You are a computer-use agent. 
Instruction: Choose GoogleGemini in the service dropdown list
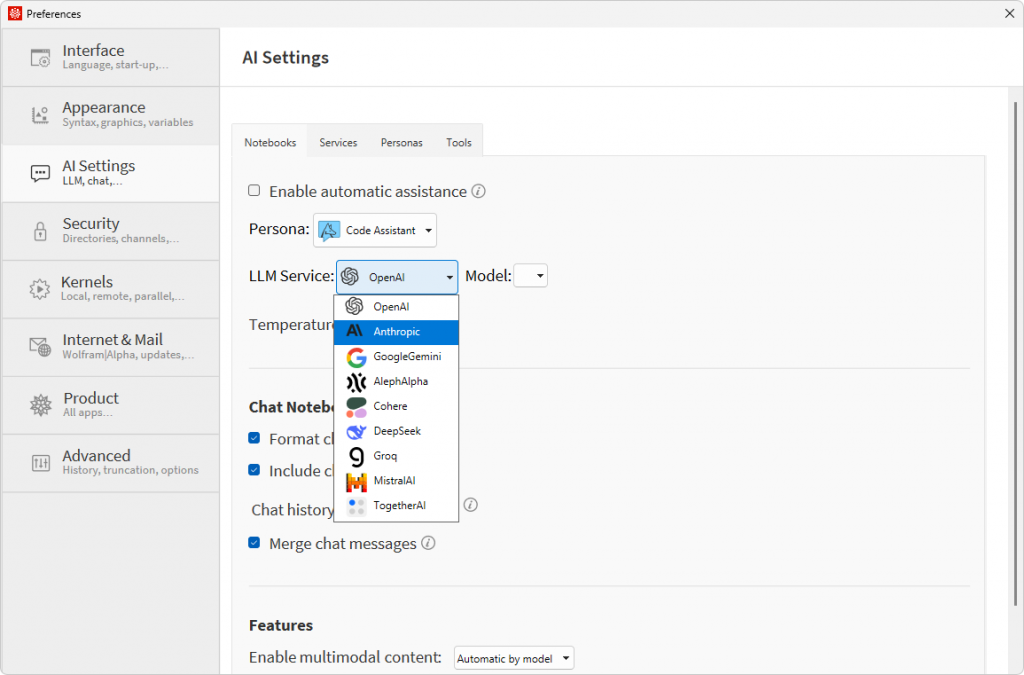396,356
